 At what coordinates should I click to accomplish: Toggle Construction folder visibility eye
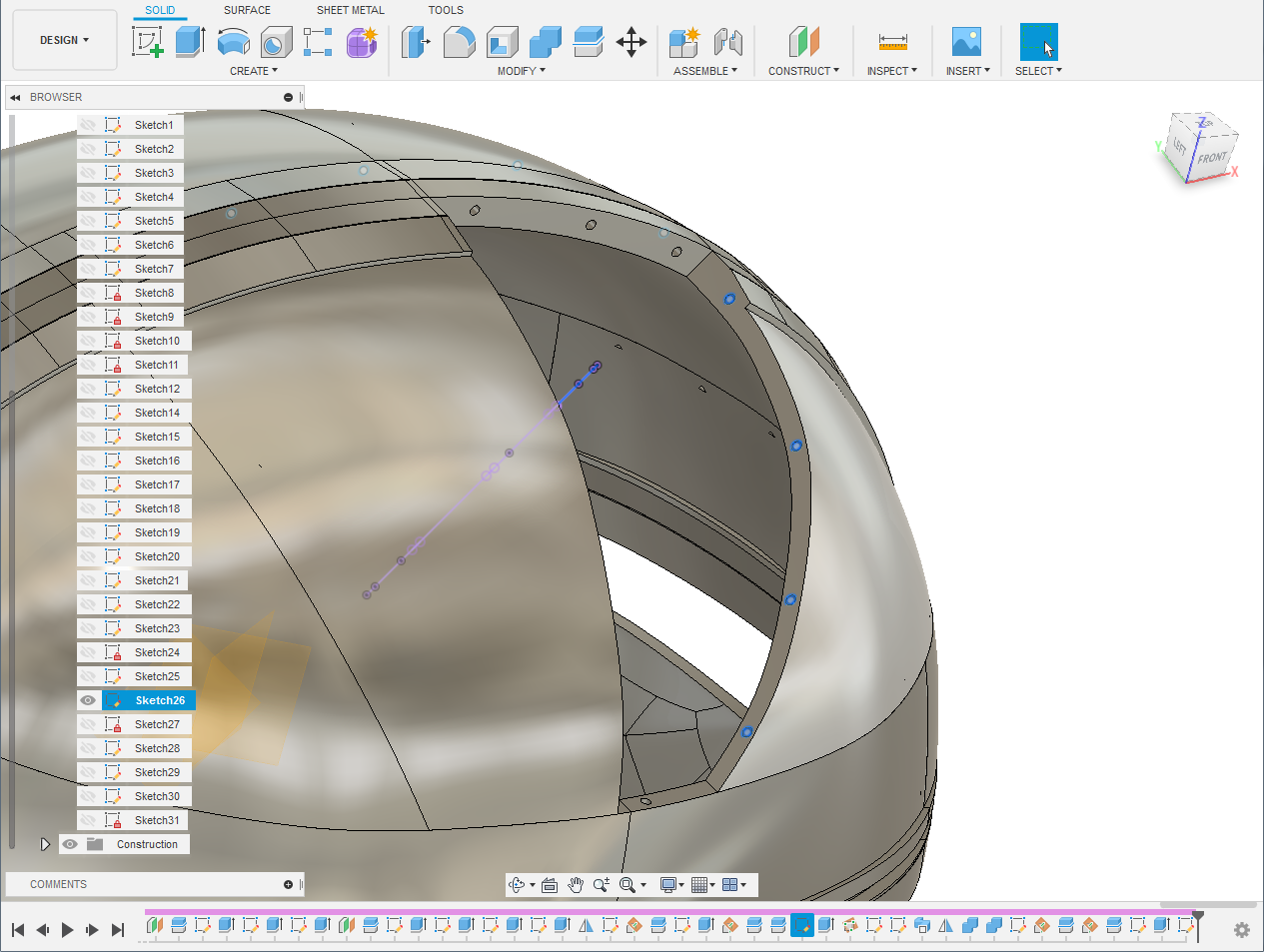(x=70, y=844)
